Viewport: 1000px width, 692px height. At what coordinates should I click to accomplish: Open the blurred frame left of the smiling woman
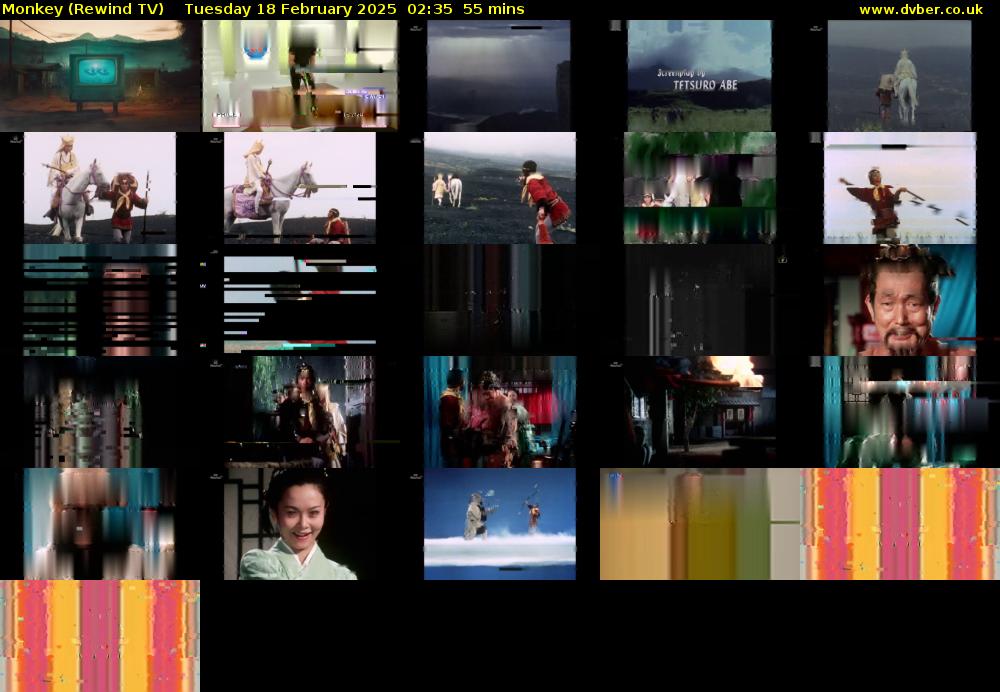(x=100, y=524)
